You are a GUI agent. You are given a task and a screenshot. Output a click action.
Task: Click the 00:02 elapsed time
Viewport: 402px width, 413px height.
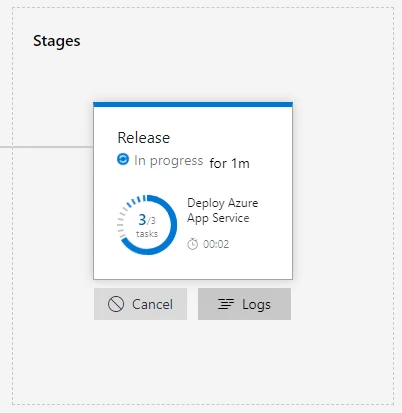[x=216, y=244]
